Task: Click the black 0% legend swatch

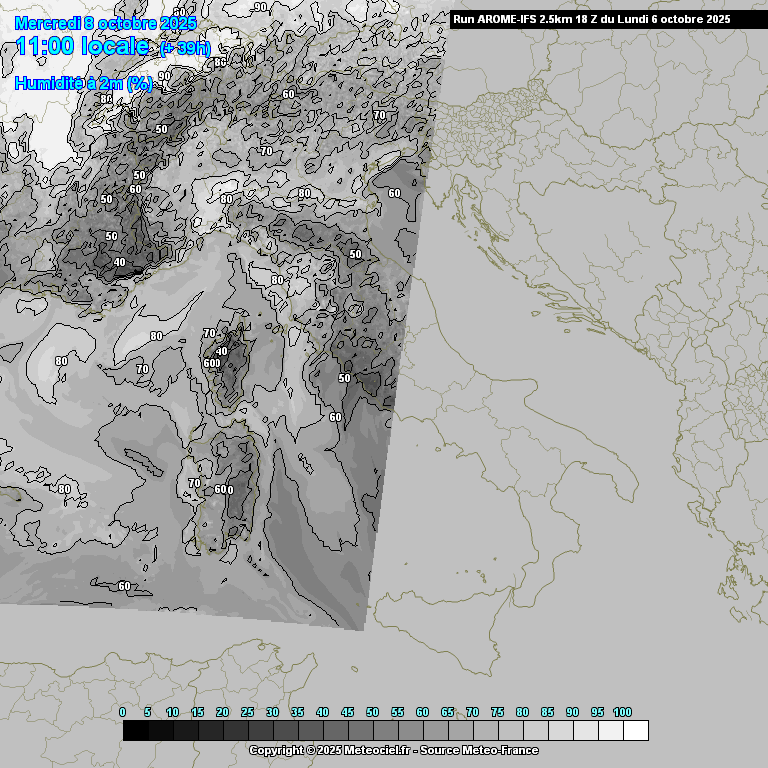Action: 135,731
